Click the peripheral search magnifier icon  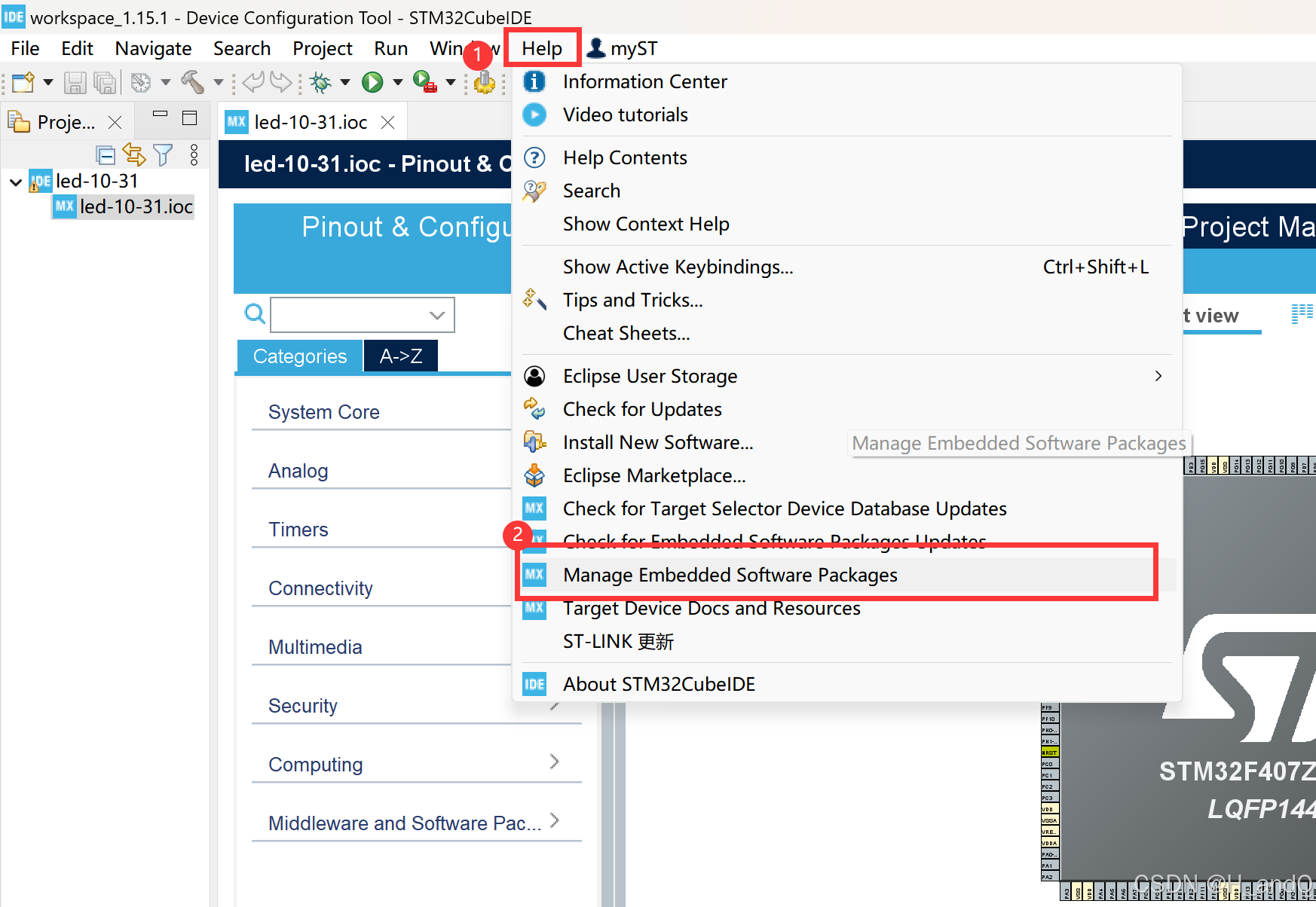coord(255,313)
